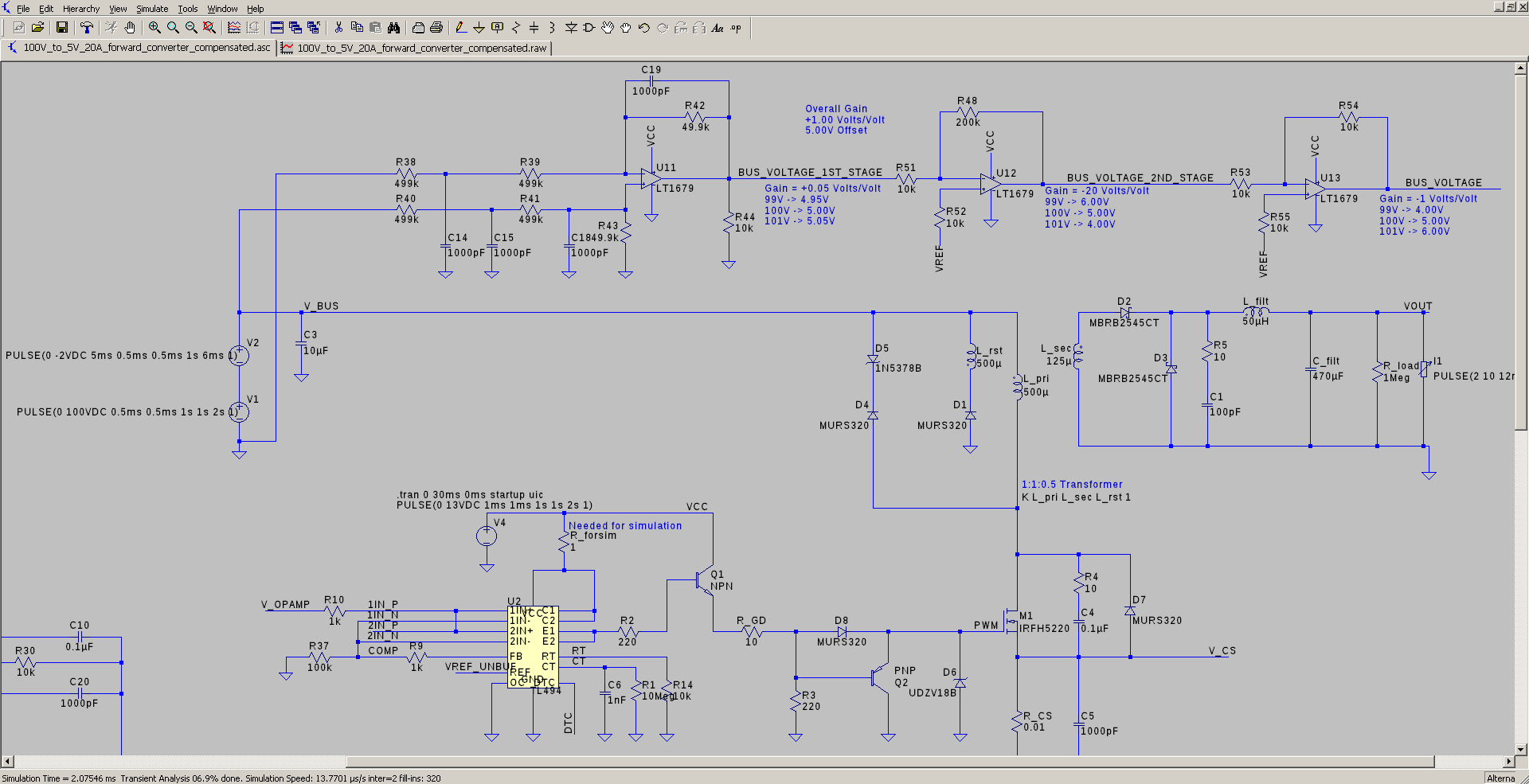Screen dimensions: 1529x784
Task: Open the Help menu
Action: coord(255,9)
